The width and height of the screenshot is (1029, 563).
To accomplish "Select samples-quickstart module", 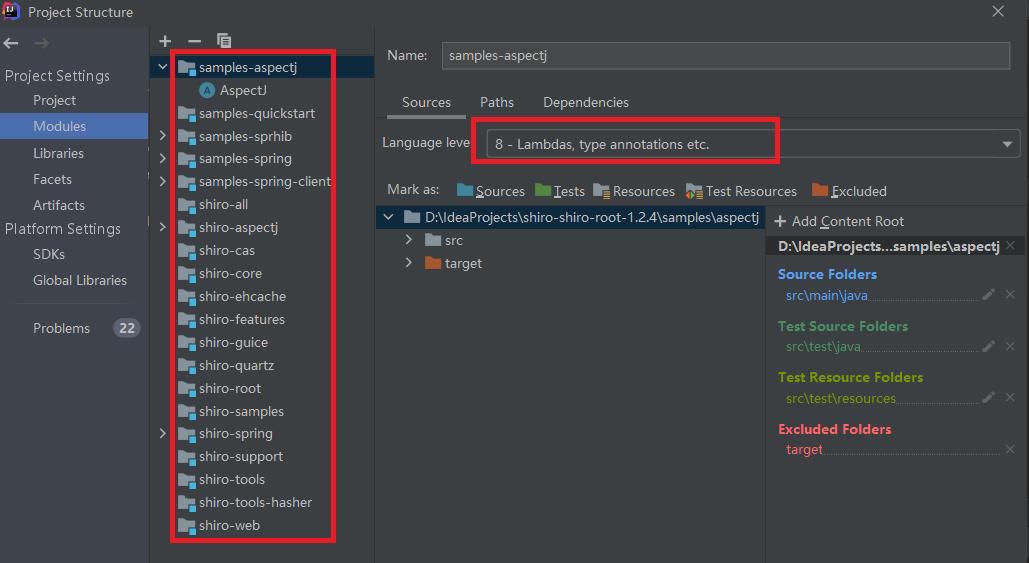I will 257,114.
